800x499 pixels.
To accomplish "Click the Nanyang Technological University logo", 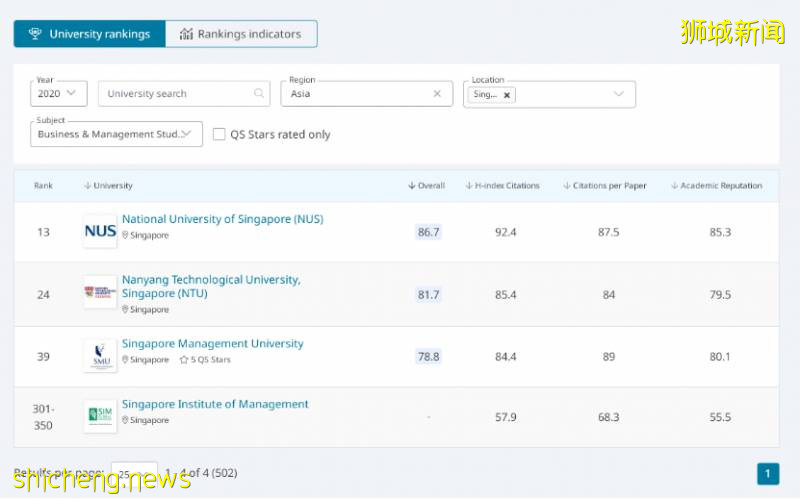I will point(100,292).
